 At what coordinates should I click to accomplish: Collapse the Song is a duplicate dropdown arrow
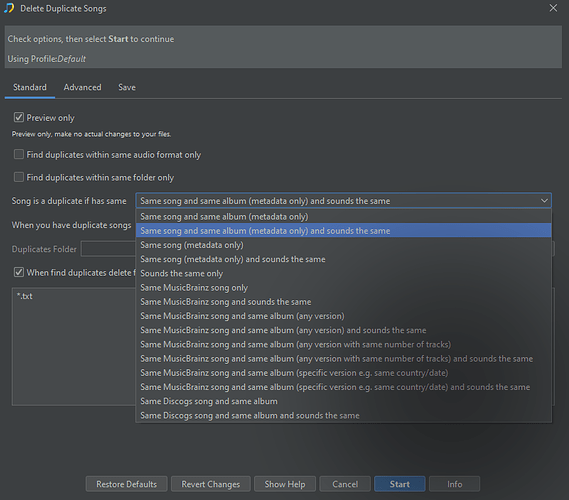click(x=544, y=201)
